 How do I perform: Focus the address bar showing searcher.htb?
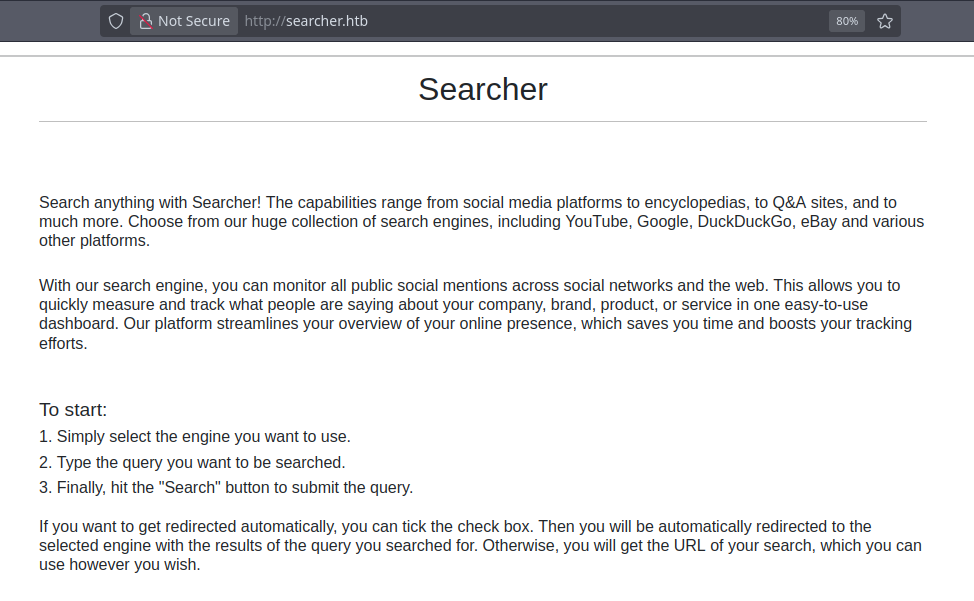tap(500, 21)
